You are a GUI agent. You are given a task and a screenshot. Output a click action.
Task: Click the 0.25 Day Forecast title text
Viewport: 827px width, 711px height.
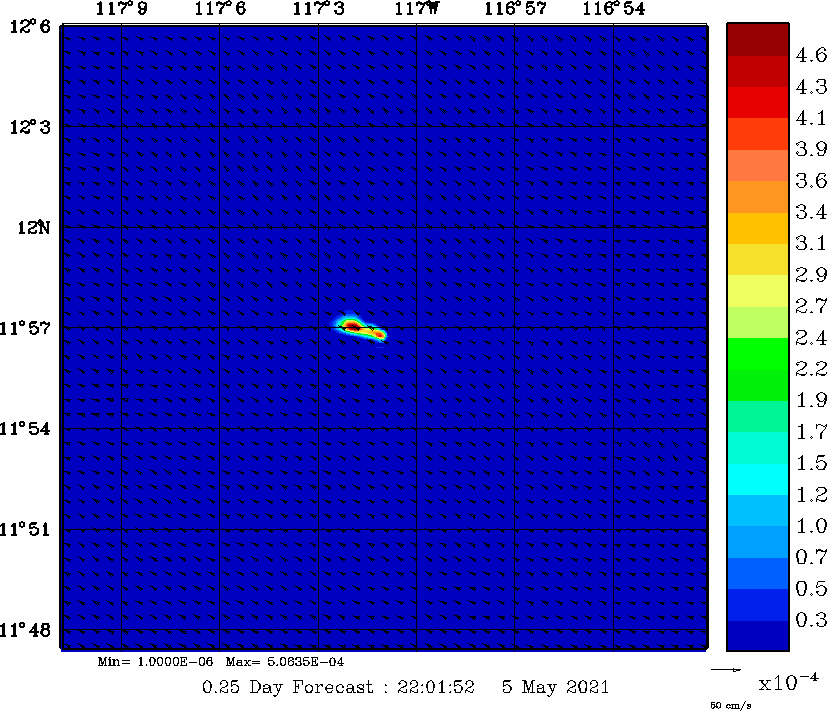point(287,687)
